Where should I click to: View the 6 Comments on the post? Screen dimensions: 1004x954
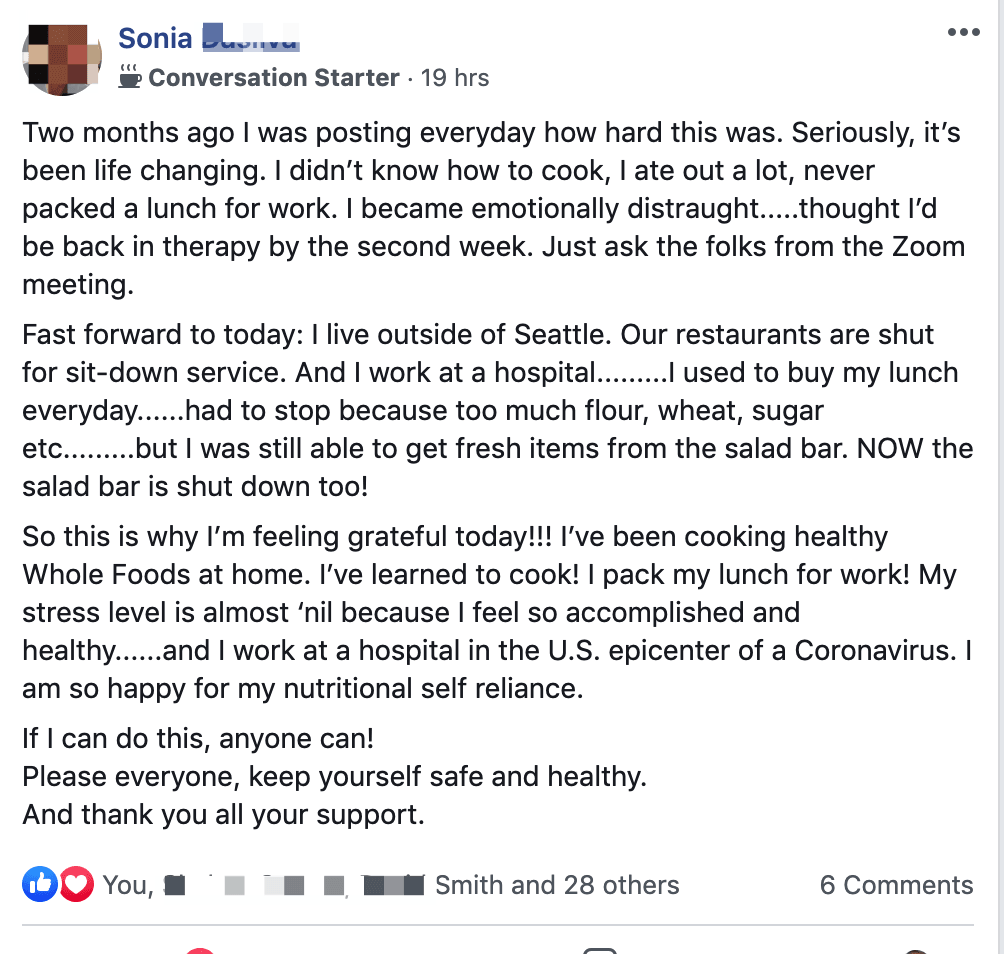(x=896, y=885)
